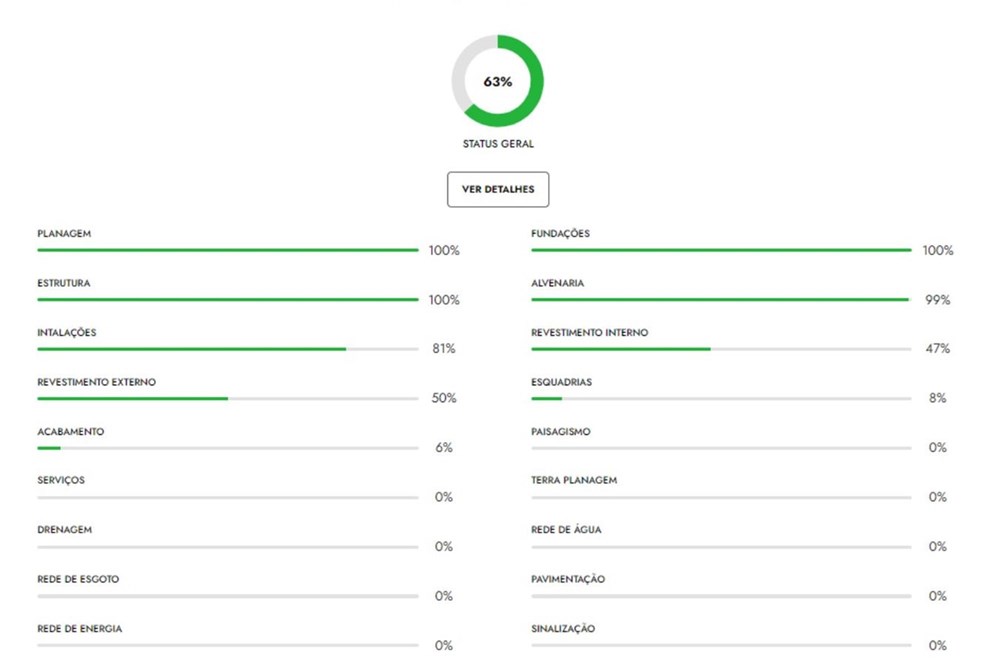This screenshot has height=667, width=1000.
Task: Click the INTALAÇÕES 81% progress bar
Action: tap(227, 349)
